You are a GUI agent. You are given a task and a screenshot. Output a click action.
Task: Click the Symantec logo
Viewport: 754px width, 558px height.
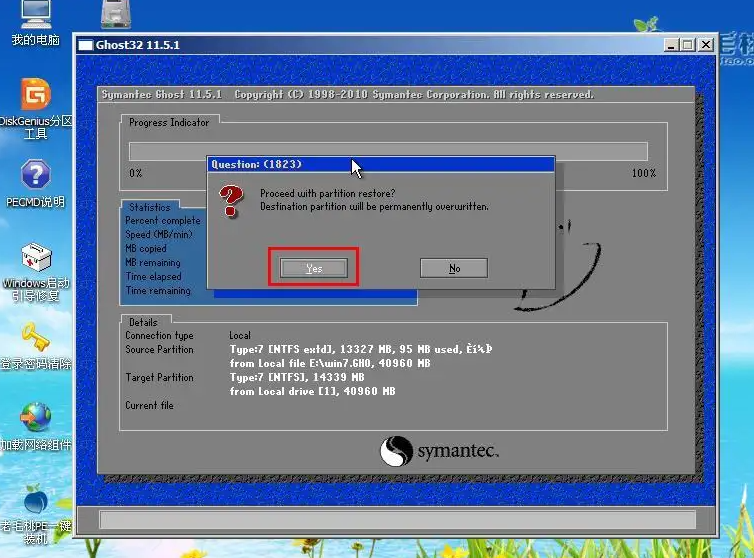tap(440, 451)
